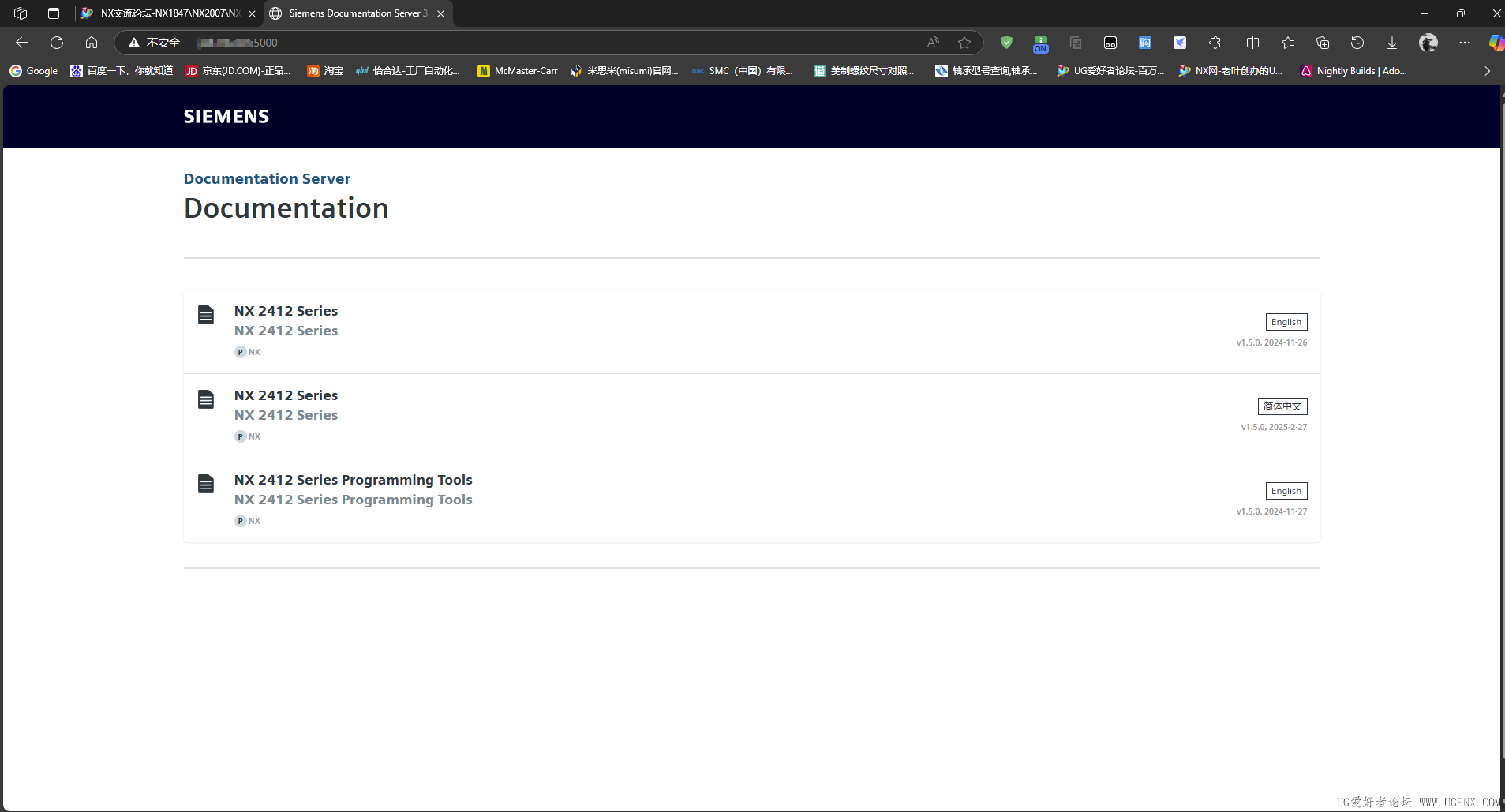
Task: Close the NX交流论坛 tab
Action: pos(252,13)
